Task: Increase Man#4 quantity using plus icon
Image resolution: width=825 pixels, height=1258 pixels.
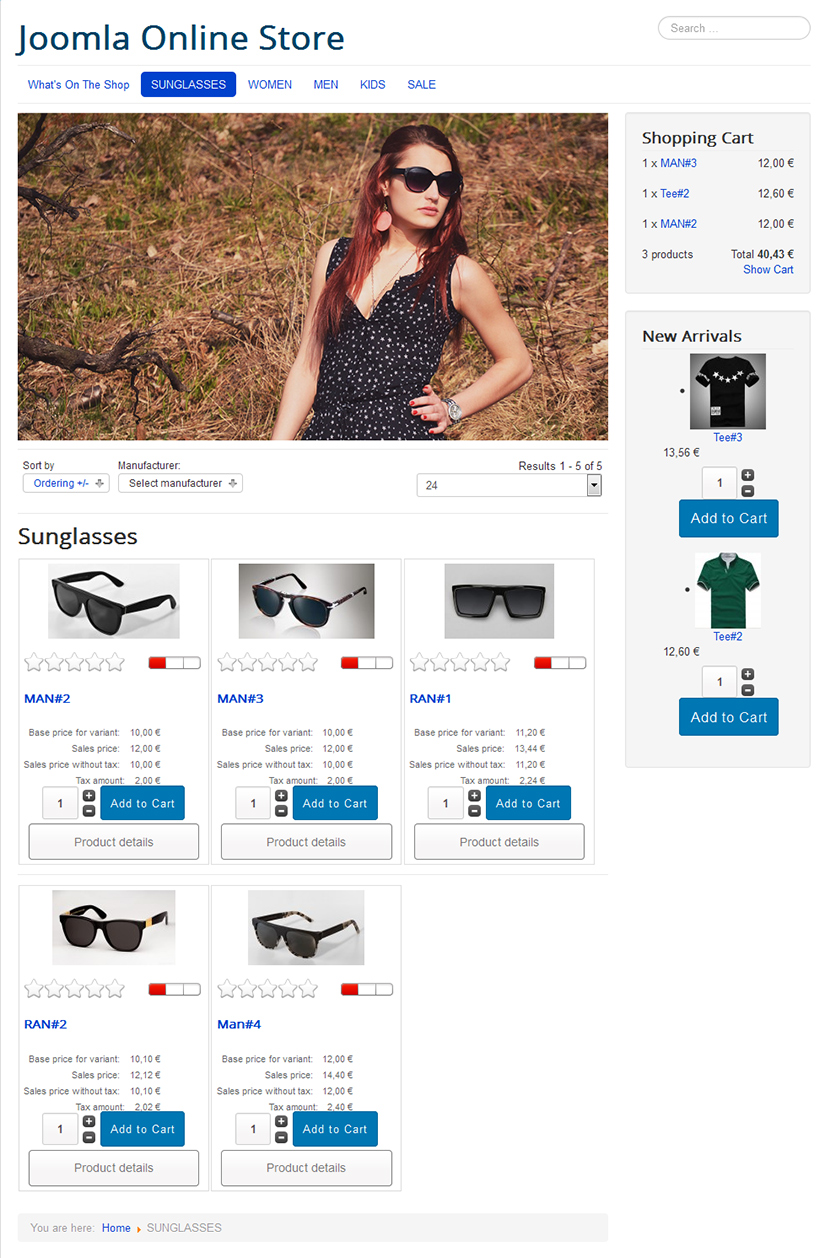Action: (x=281, y=1122)
